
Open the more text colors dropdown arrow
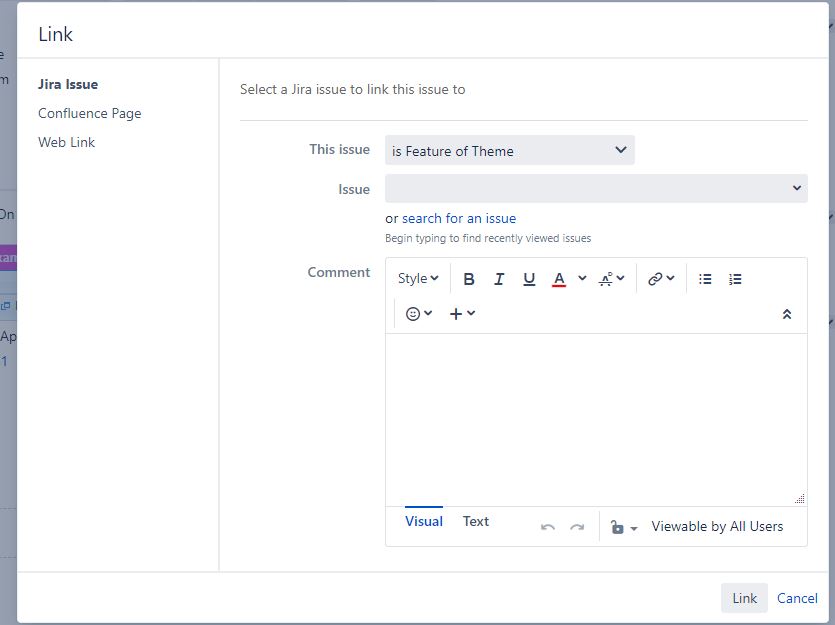tap(582, 278)
